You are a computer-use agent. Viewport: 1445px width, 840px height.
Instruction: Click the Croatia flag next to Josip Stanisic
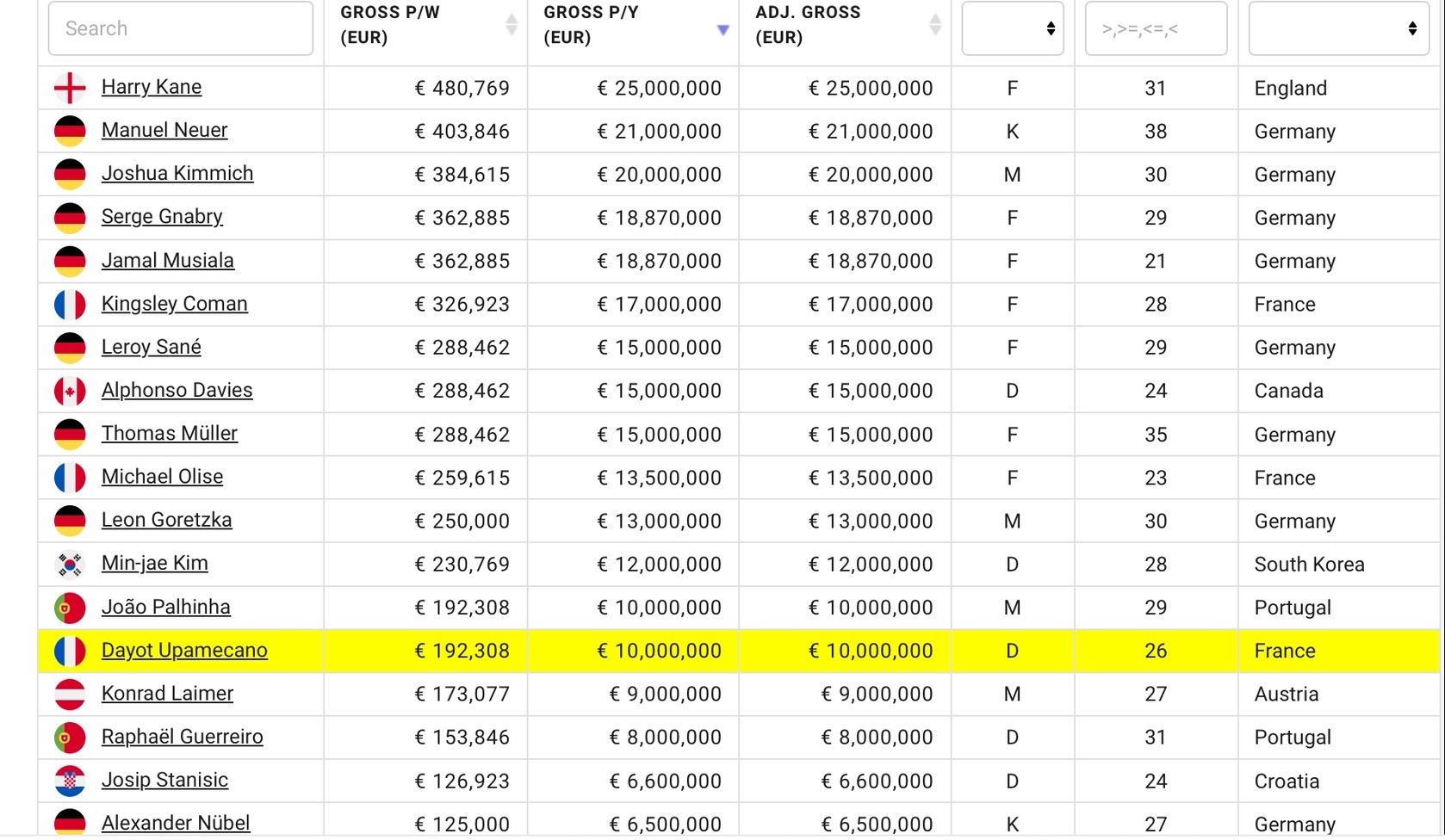click(70, 781)
